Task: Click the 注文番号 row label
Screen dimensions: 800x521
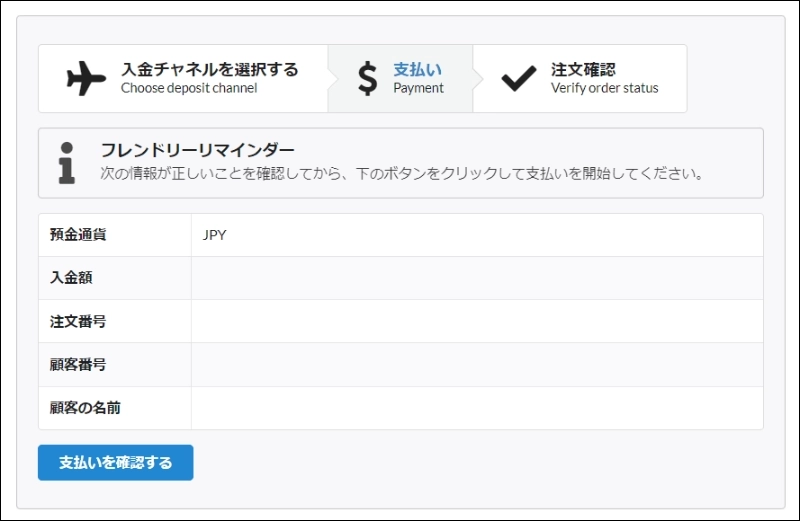Action: [78, 321]
